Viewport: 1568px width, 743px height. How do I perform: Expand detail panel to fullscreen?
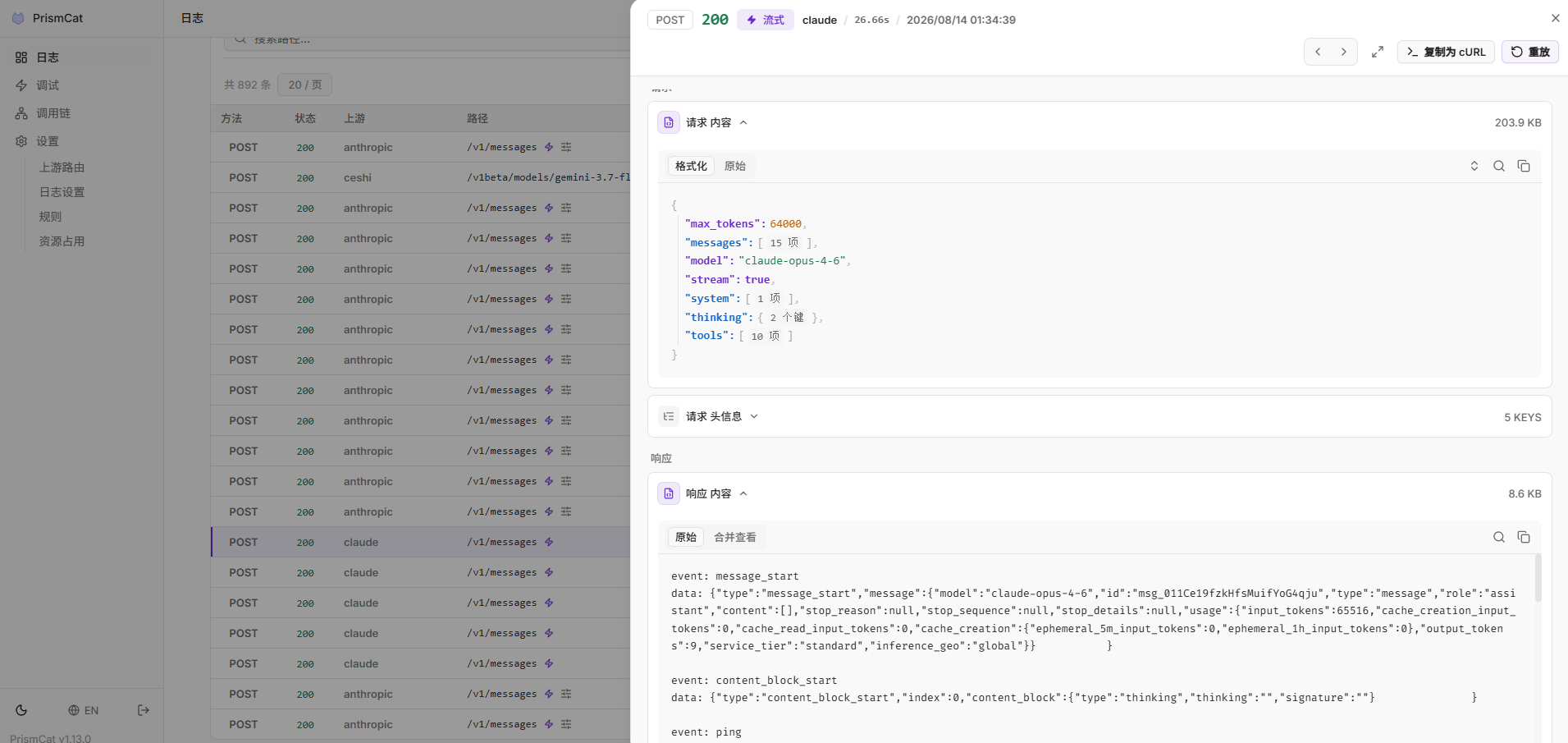coord(1378,52)
